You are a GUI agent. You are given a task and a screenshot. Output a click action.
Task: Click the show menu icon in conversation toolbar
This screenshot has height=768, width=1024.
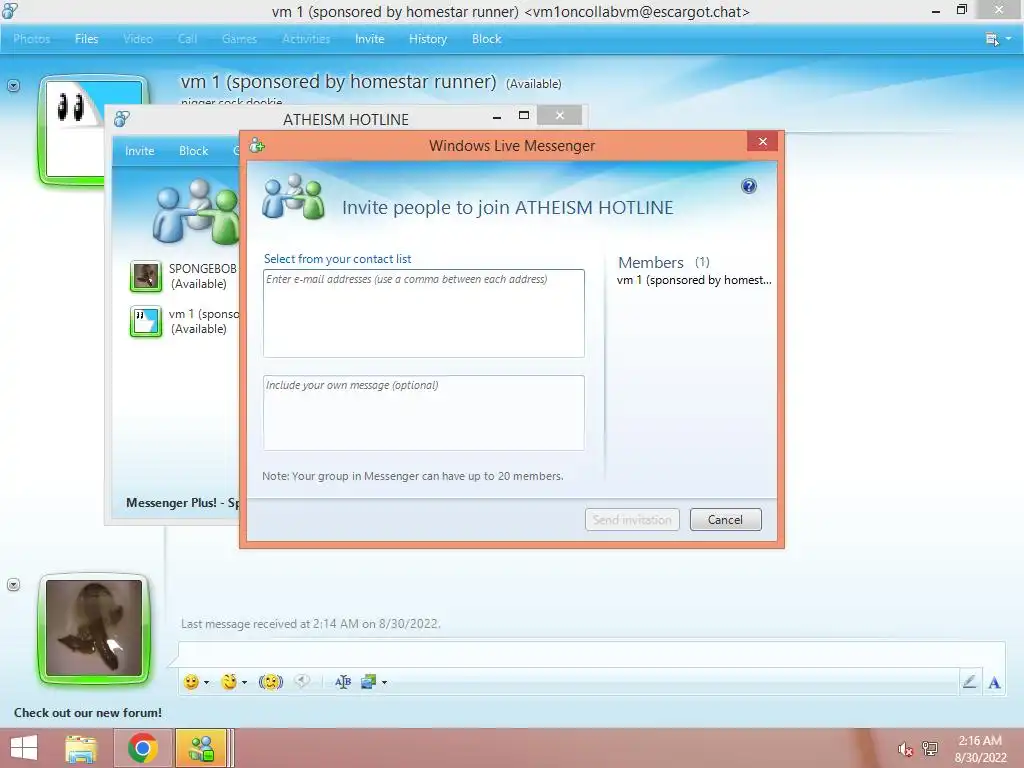pos(992,39)
